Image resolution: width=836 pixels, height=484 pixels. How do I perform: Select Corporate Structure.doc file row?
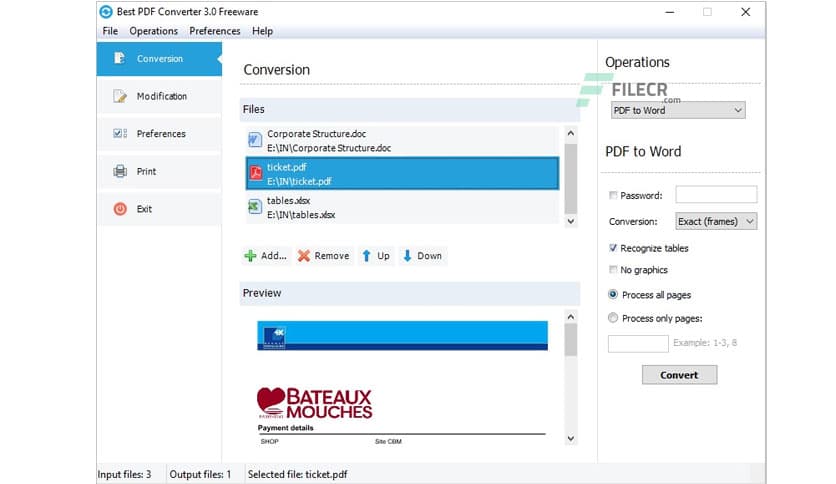(403, 141)
